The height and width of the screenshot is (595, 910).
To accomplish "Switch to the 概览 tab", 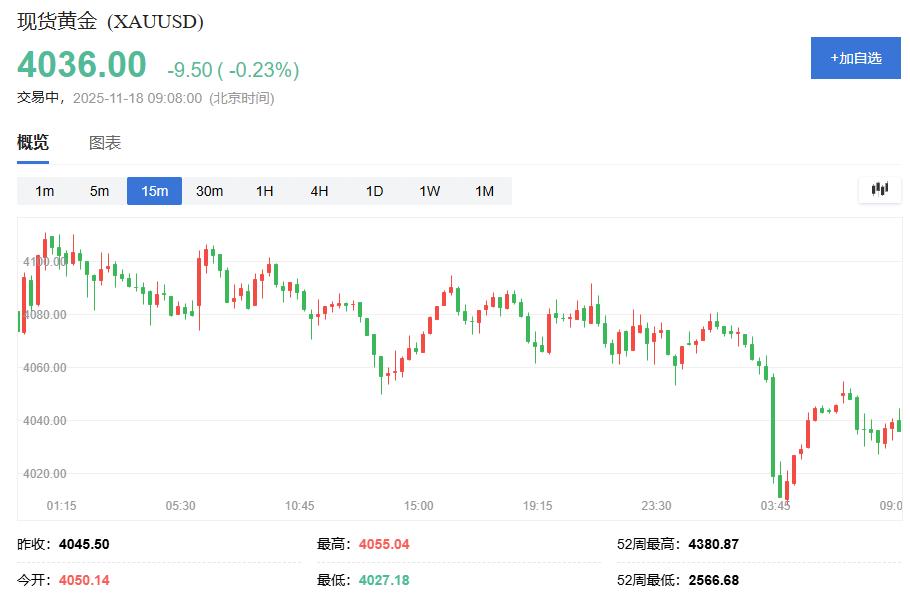I will pyautogui.click(x=33, y=143).
